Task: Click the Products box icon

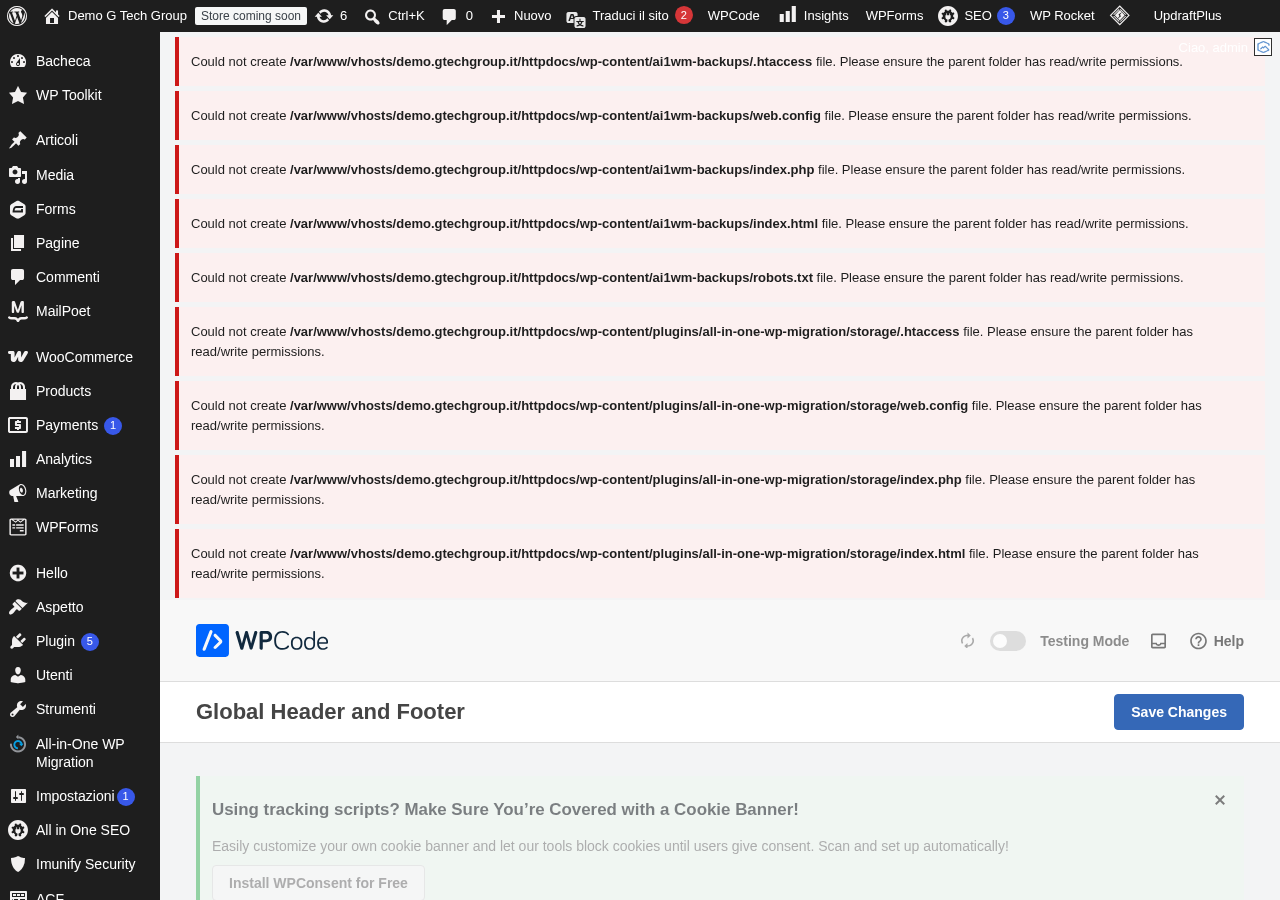Action: [18, 391]
